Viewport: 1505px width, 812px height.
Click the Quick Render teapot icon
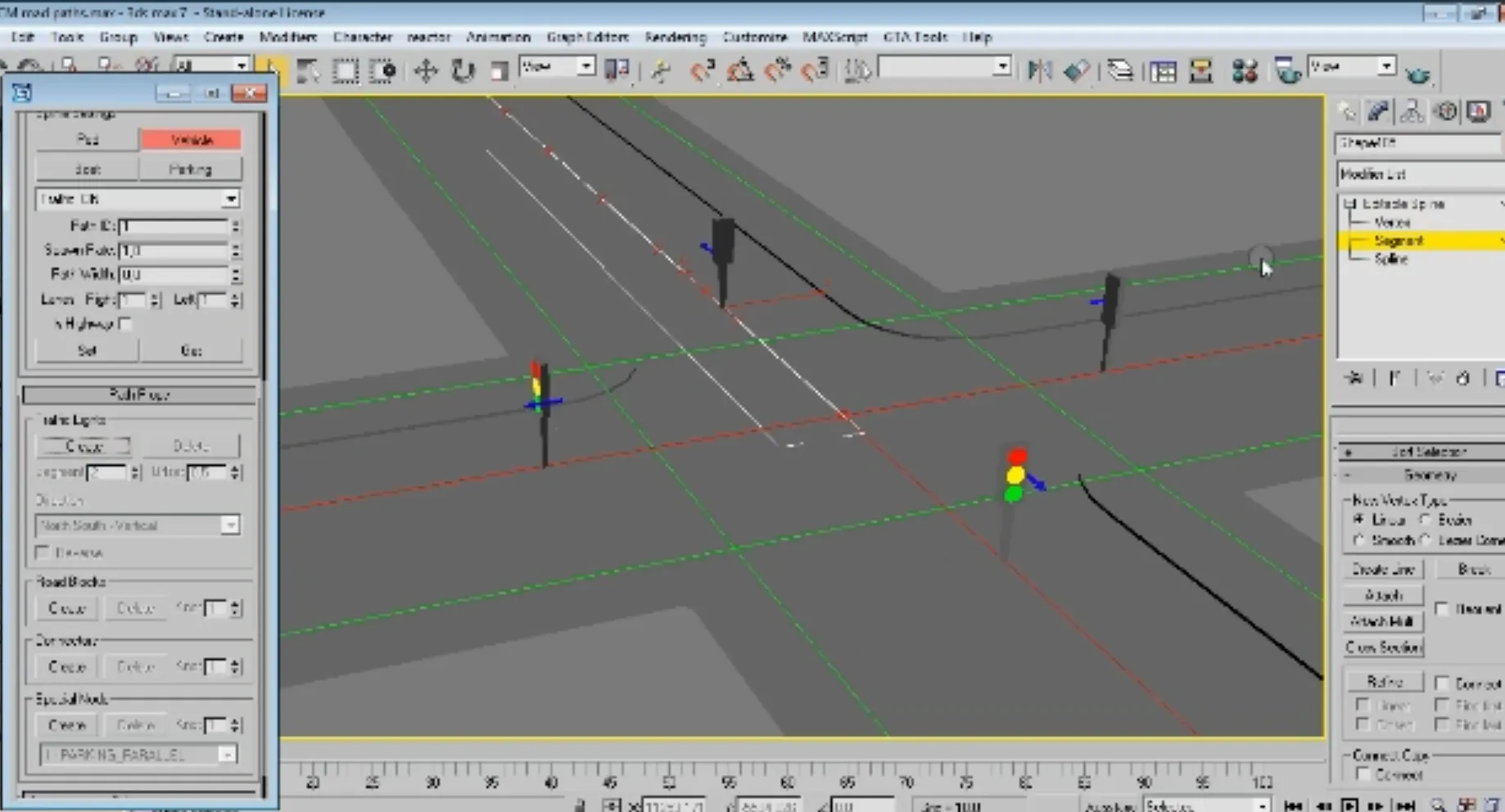pos(1417,75)
